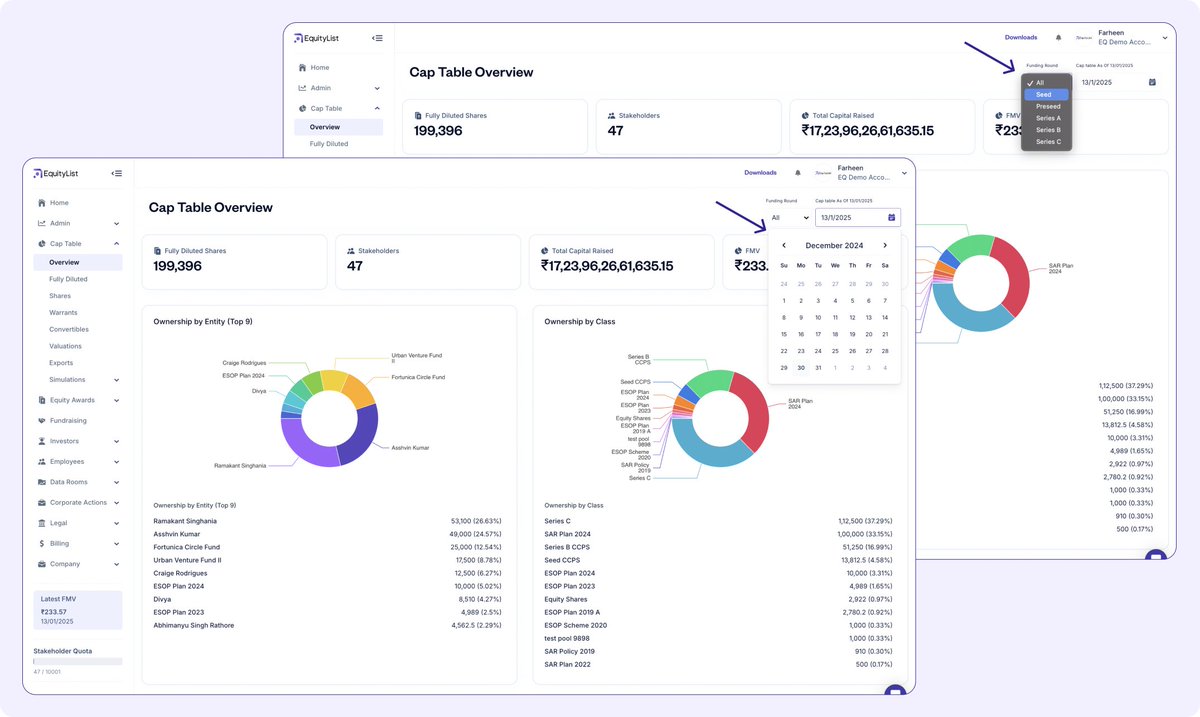1200x717 pixels.
Task: Select day 30 in the December calendar
Action: click(x=801, y=368)
